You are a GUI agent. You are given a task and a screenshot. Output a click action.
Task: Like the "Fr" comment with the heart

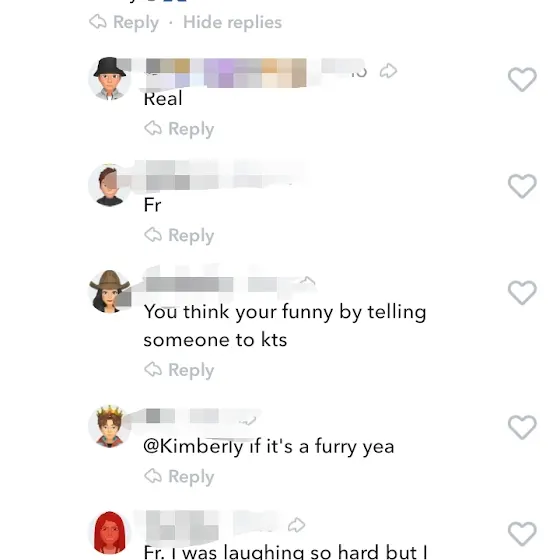pos(522,186)
